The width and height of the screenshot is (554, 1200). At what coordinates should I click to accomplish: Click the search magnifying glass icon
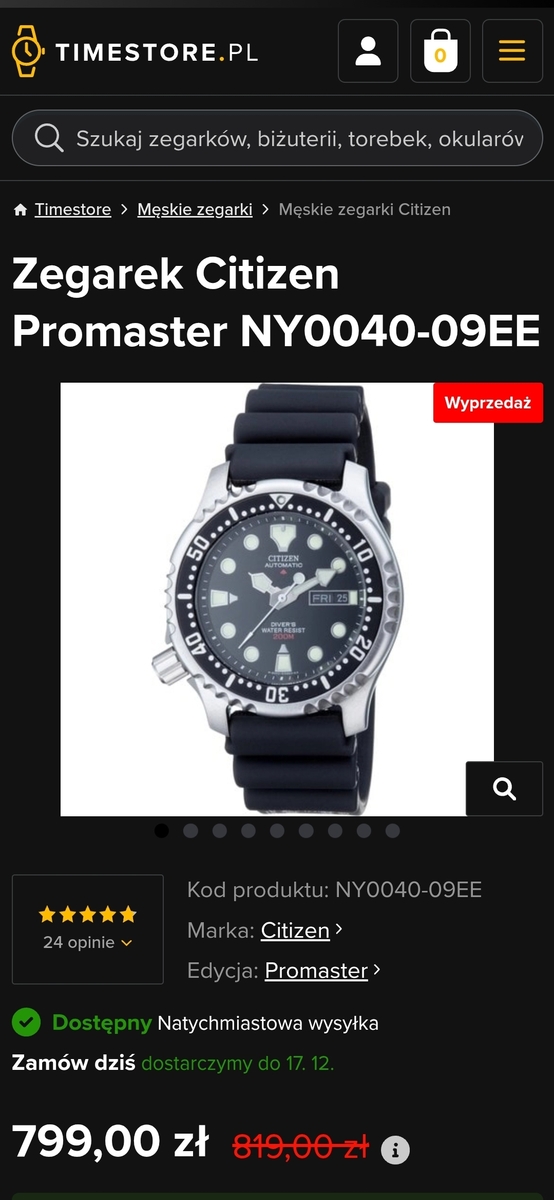pyautogui.click(x=48, y=138)
